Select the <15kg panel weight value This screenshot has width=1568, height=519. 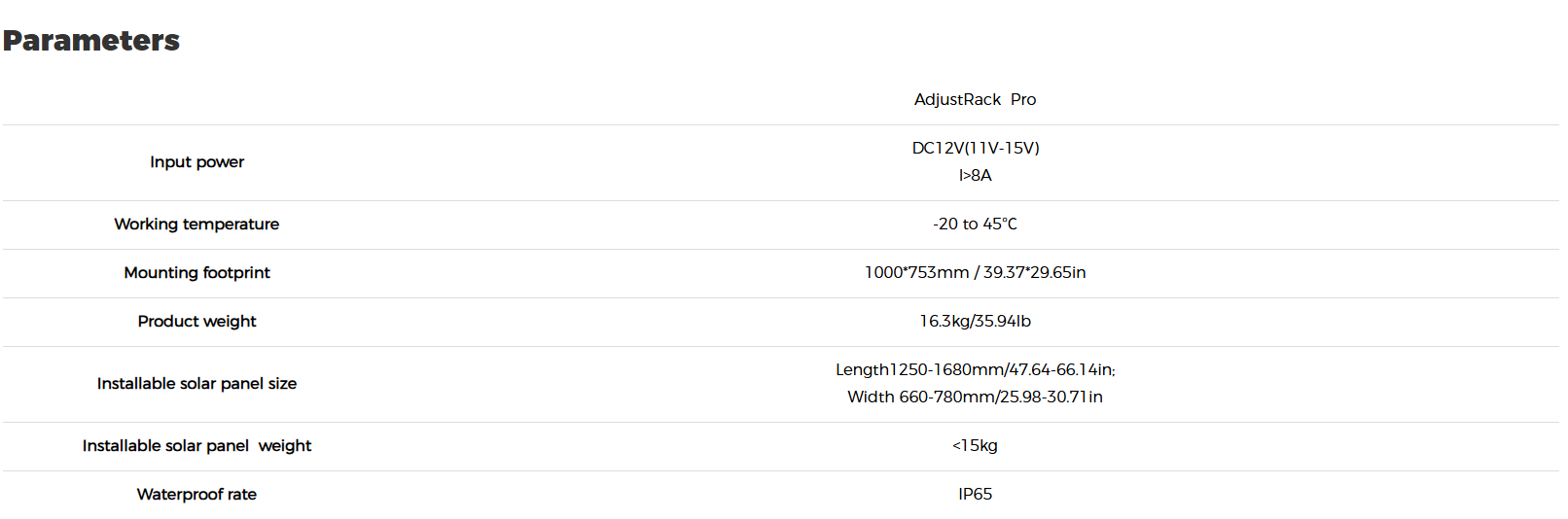coord(975,446)
